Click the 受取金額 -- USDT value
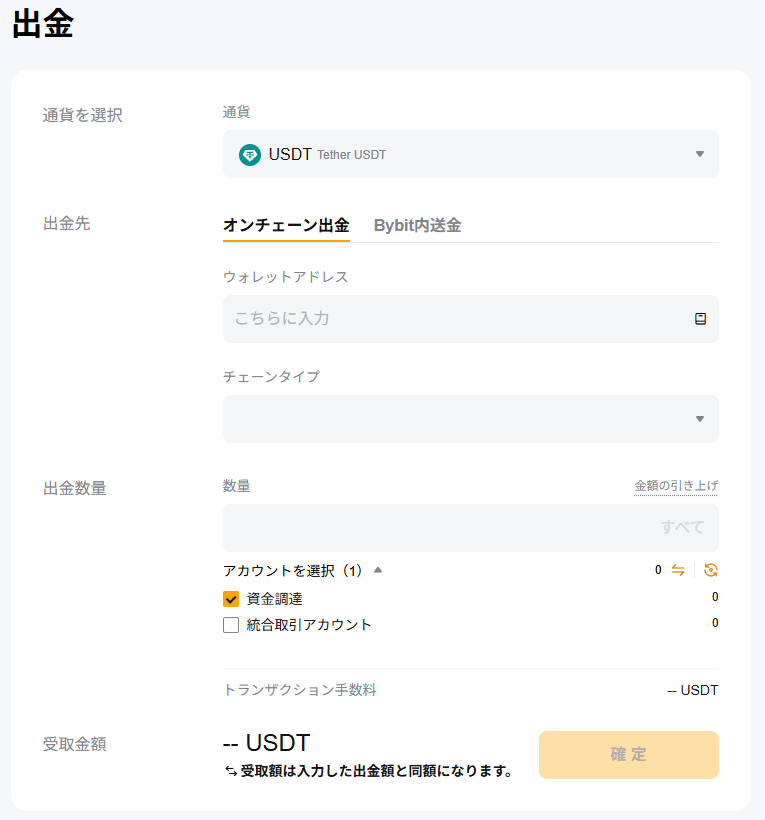The image size is (765, 820). (266, 743)
